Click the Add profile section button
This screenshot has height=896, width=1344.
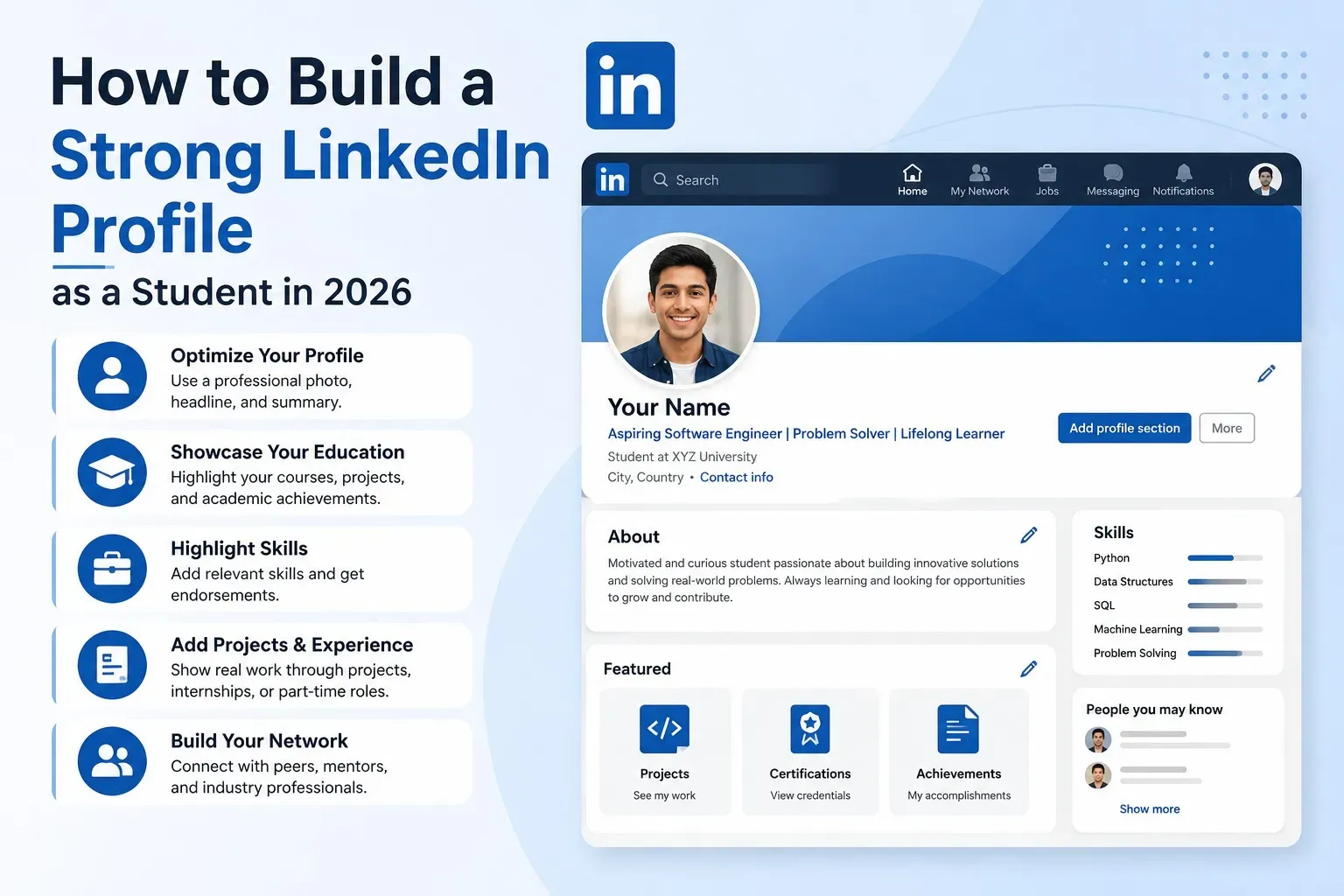click(x=1124, y=428)
